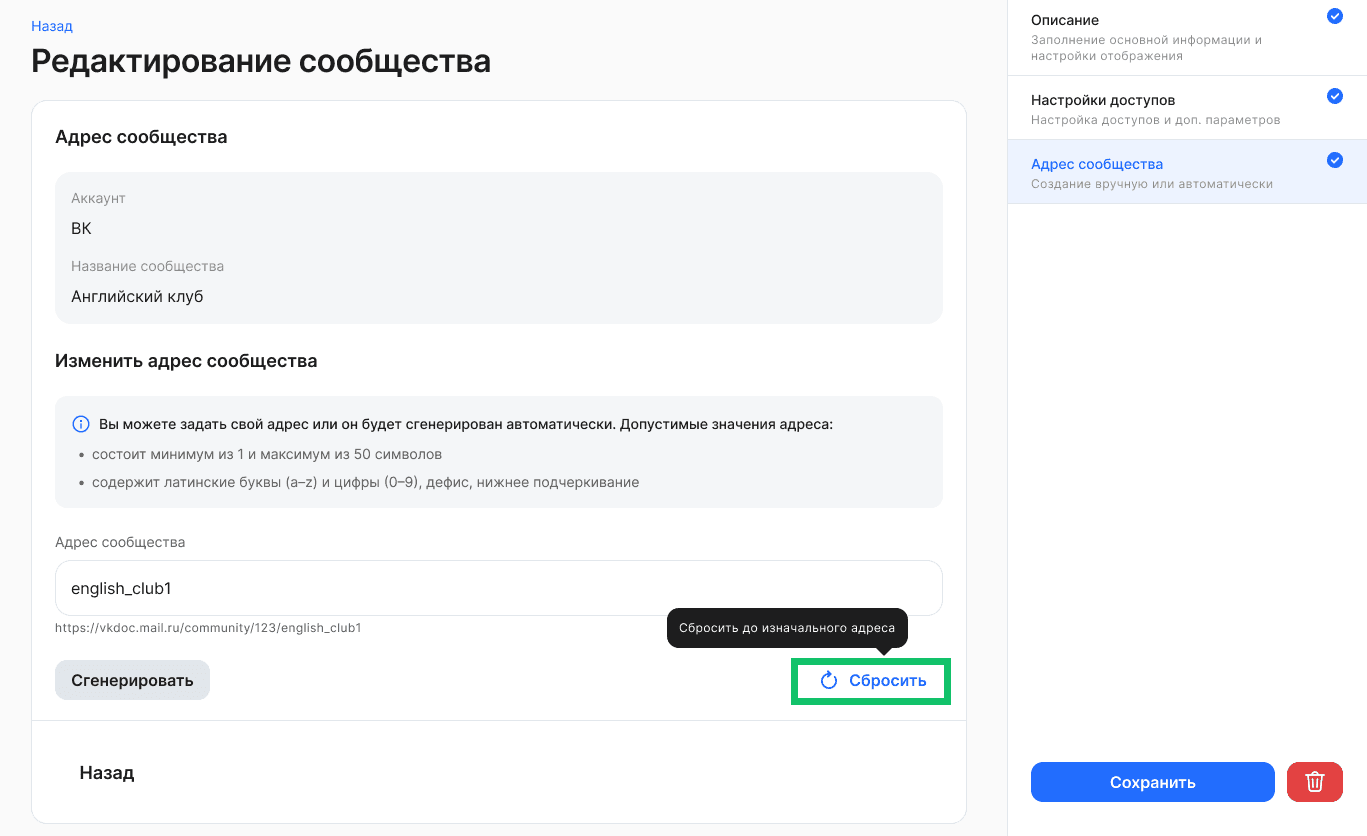Click the Назад link at the top
1367x836 pixels.
(x=51, y=25)
